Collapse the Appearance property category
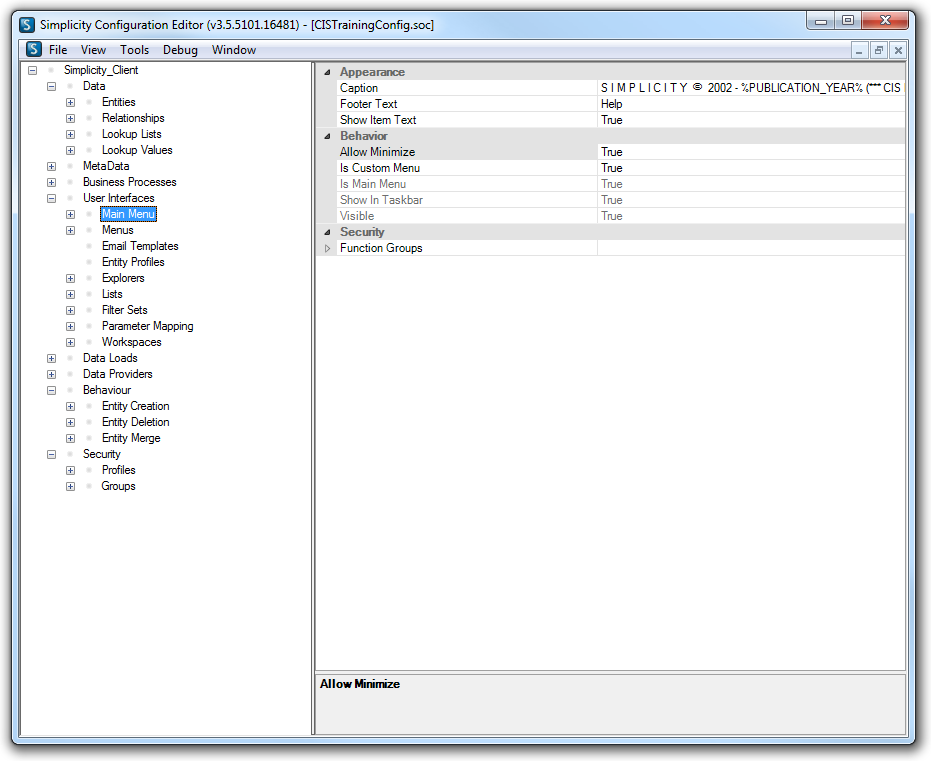 327,72
